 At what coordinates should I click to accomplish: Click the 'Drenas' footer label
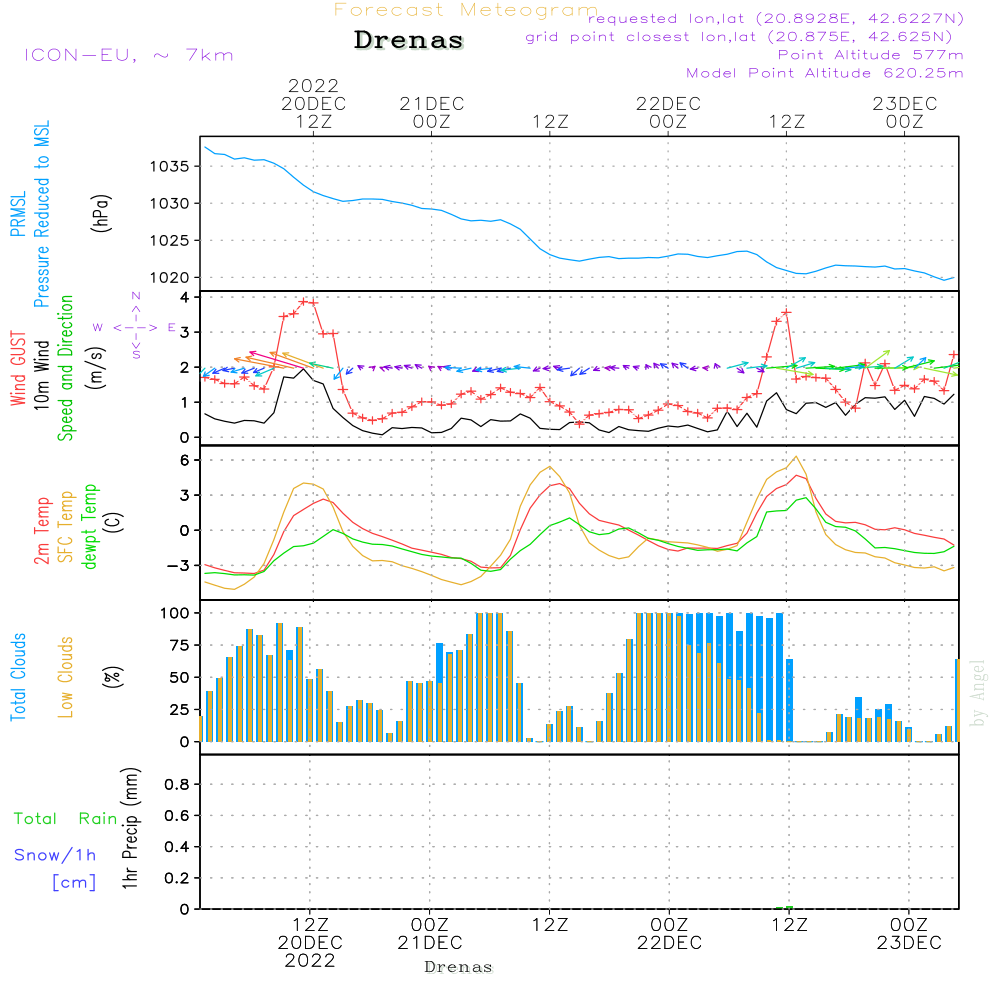click(x=459, y=967)
